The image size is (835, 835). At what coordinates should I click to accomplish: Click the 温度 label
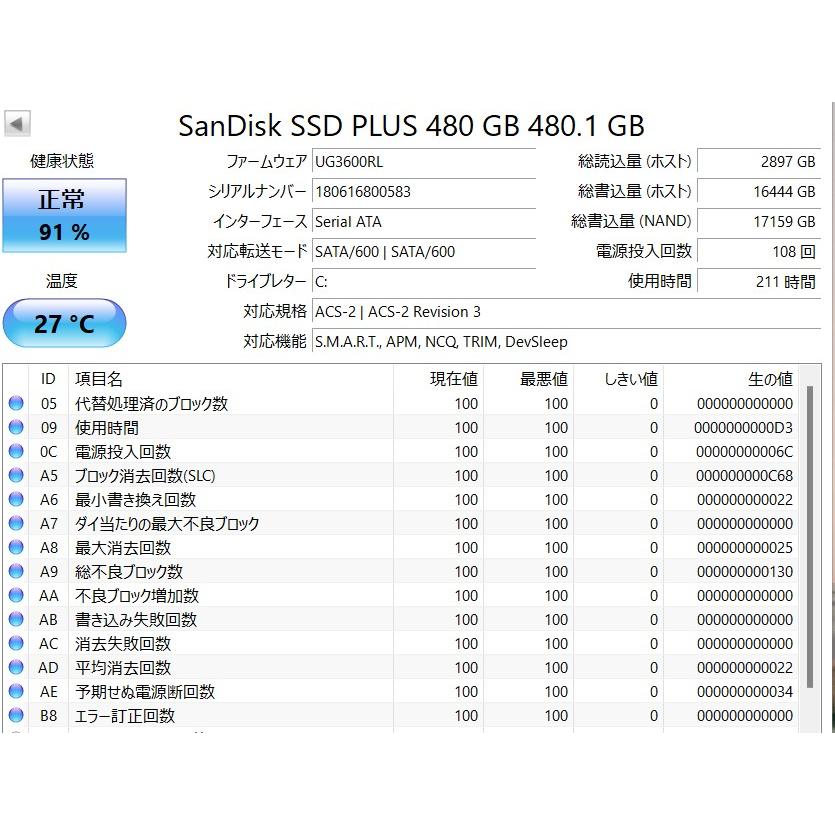[x=62, y=281]
